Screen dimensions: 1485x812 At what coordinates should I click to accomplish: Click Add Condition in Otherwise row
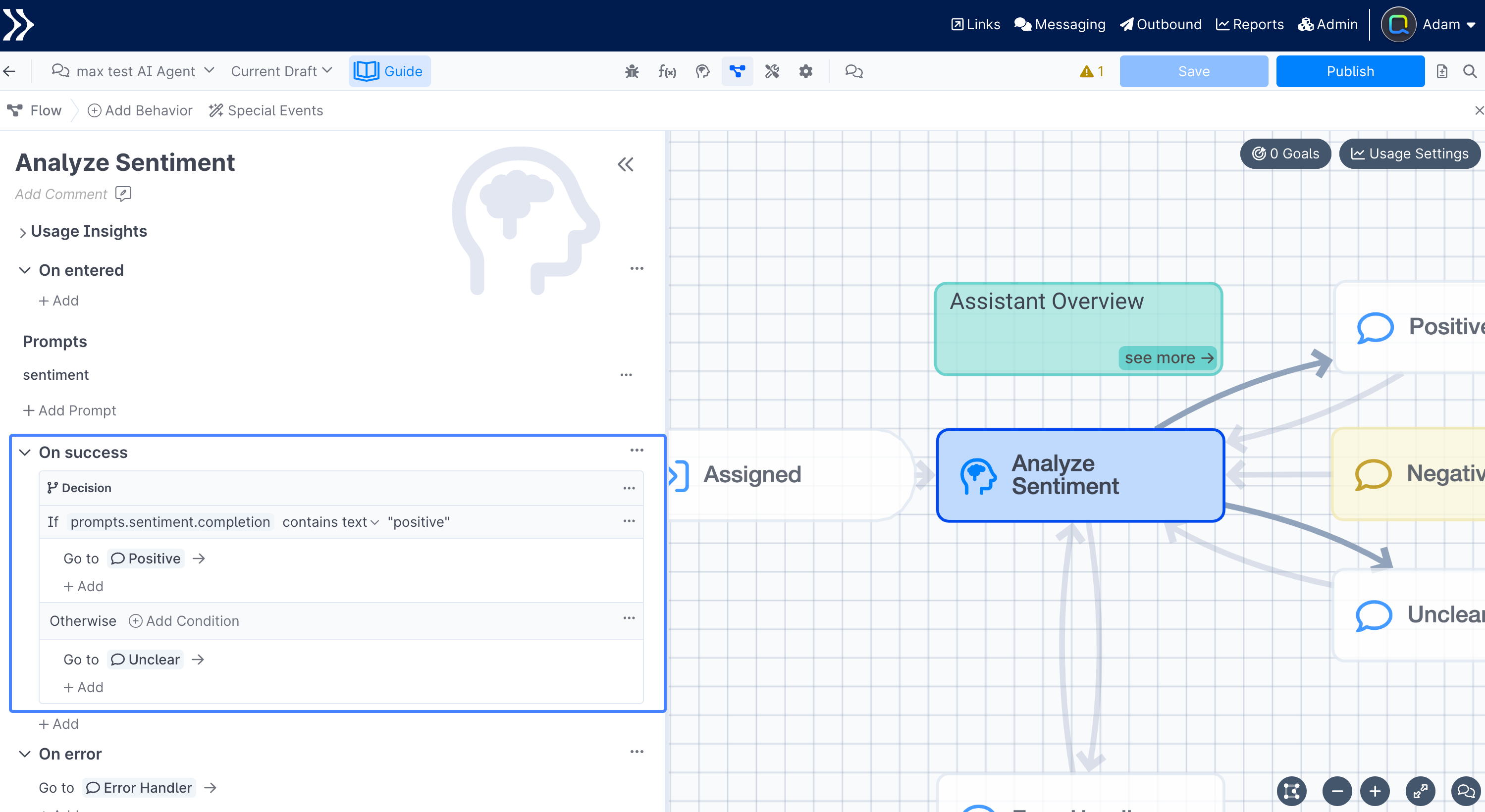coord(183,621)
